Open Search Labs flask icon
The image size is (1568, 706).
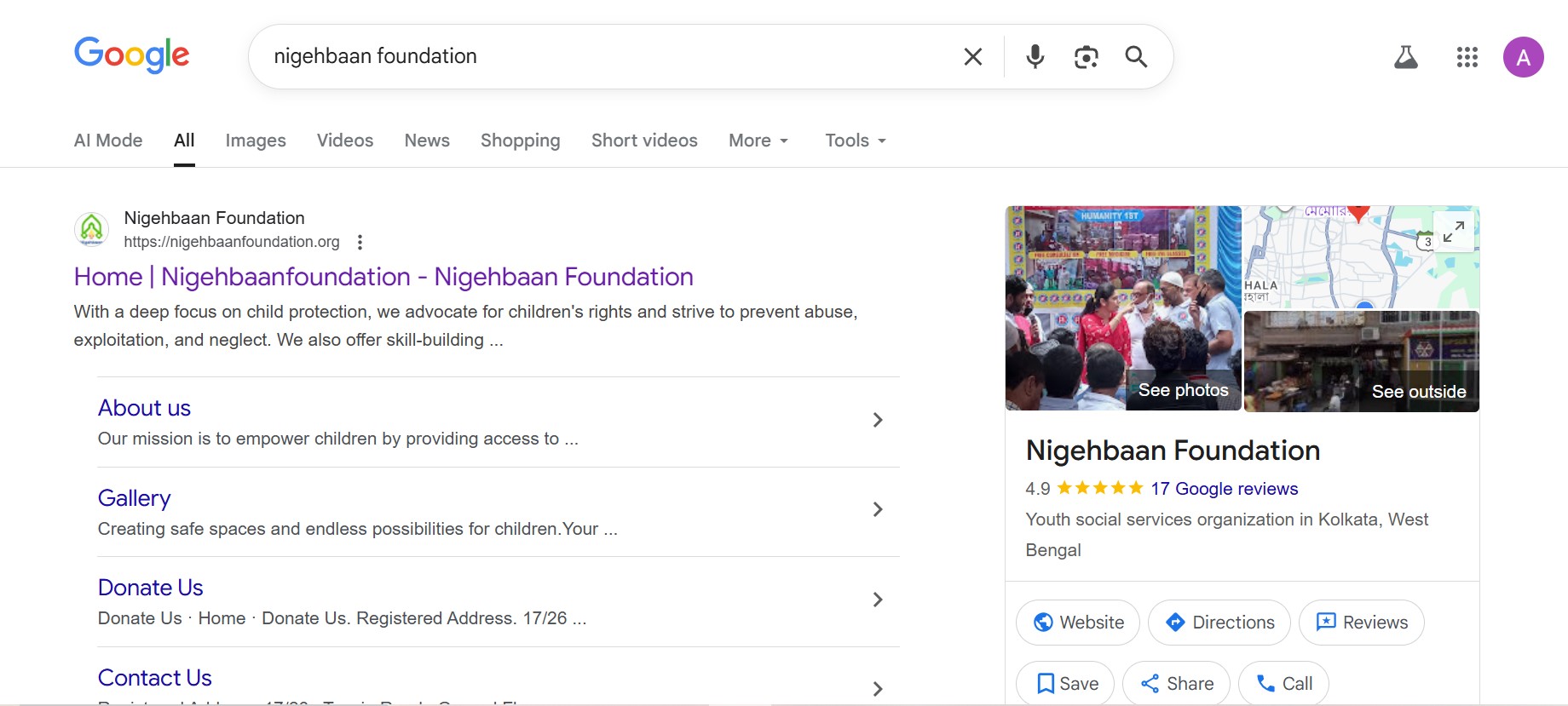point(1405,57)
